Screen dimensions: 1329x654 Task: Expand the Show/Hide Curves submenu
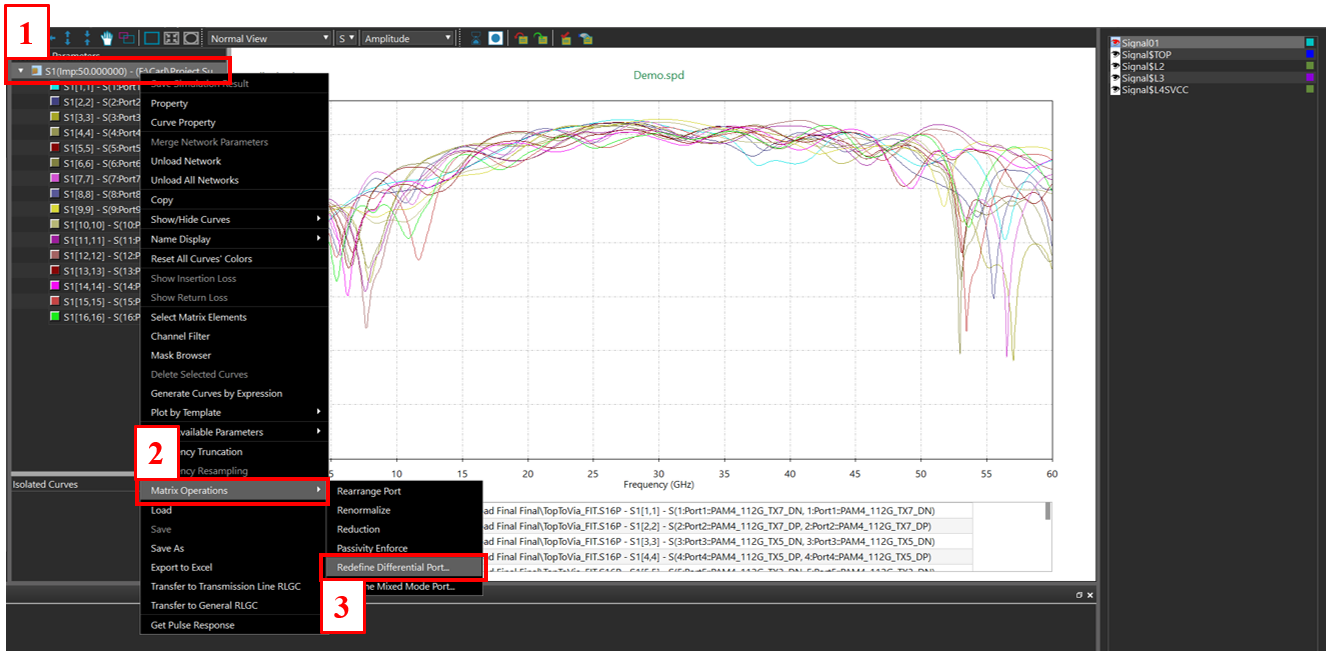tap(234, 219)
